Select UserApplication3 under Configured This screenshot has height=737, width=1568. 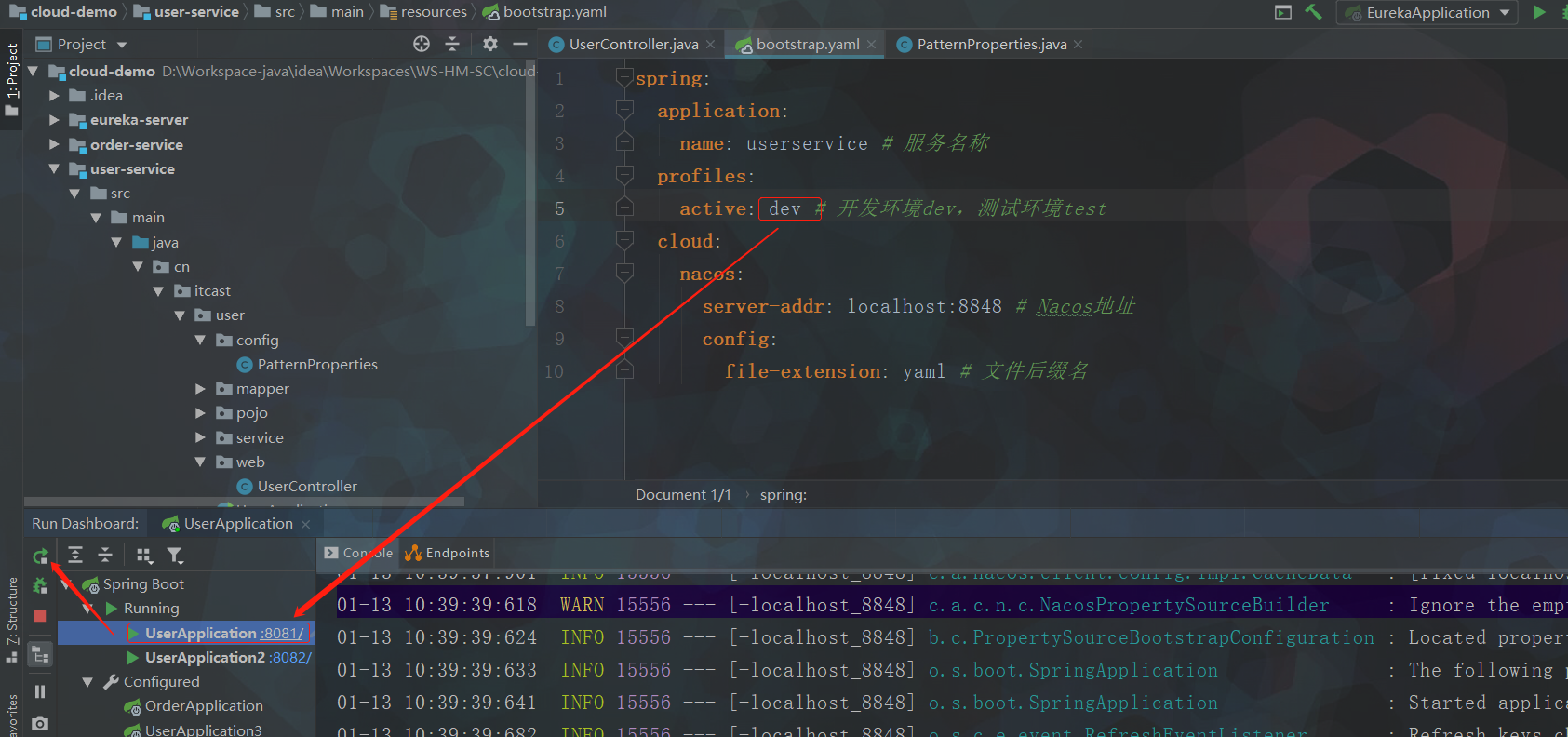point(203,730)
